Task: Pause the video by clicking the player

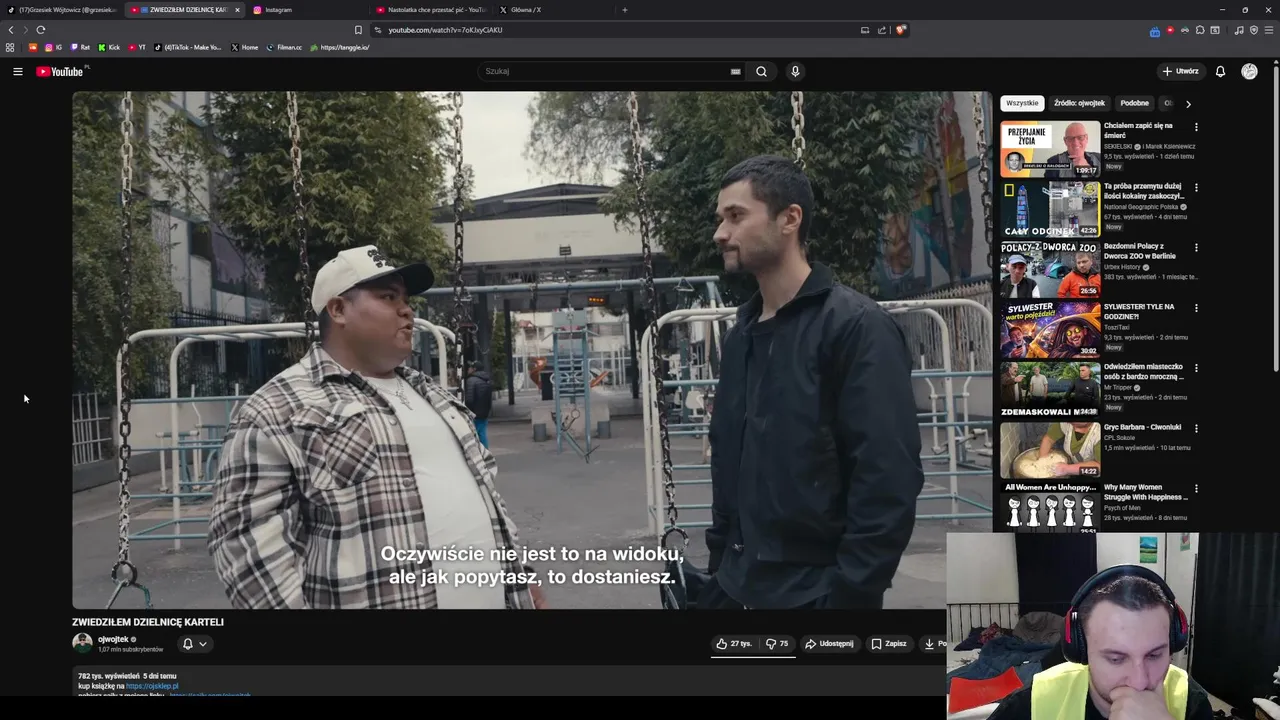Action: pos(532,350)
